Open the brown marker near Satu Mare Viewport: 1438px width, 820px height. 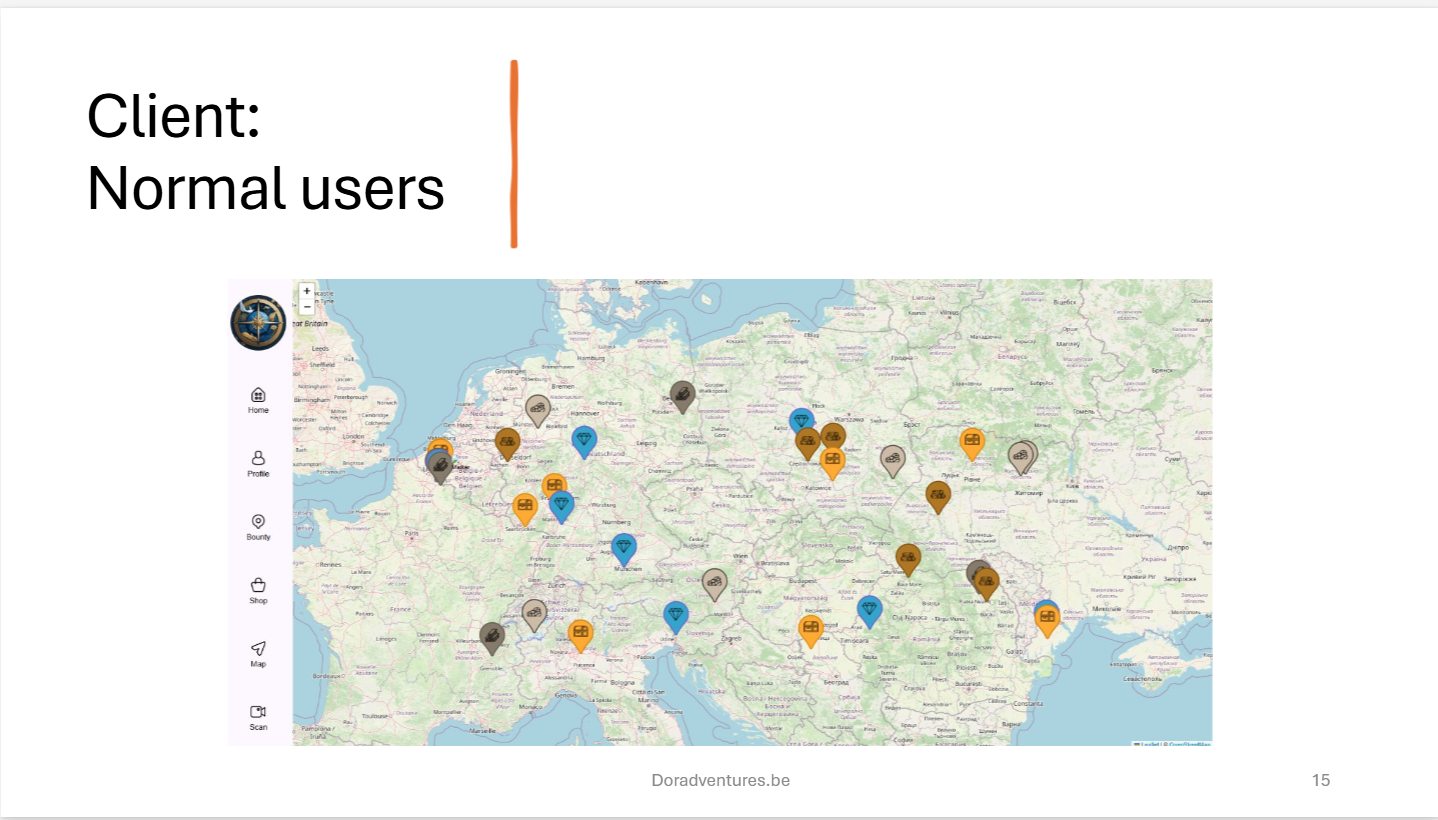[x=908, y=559]
